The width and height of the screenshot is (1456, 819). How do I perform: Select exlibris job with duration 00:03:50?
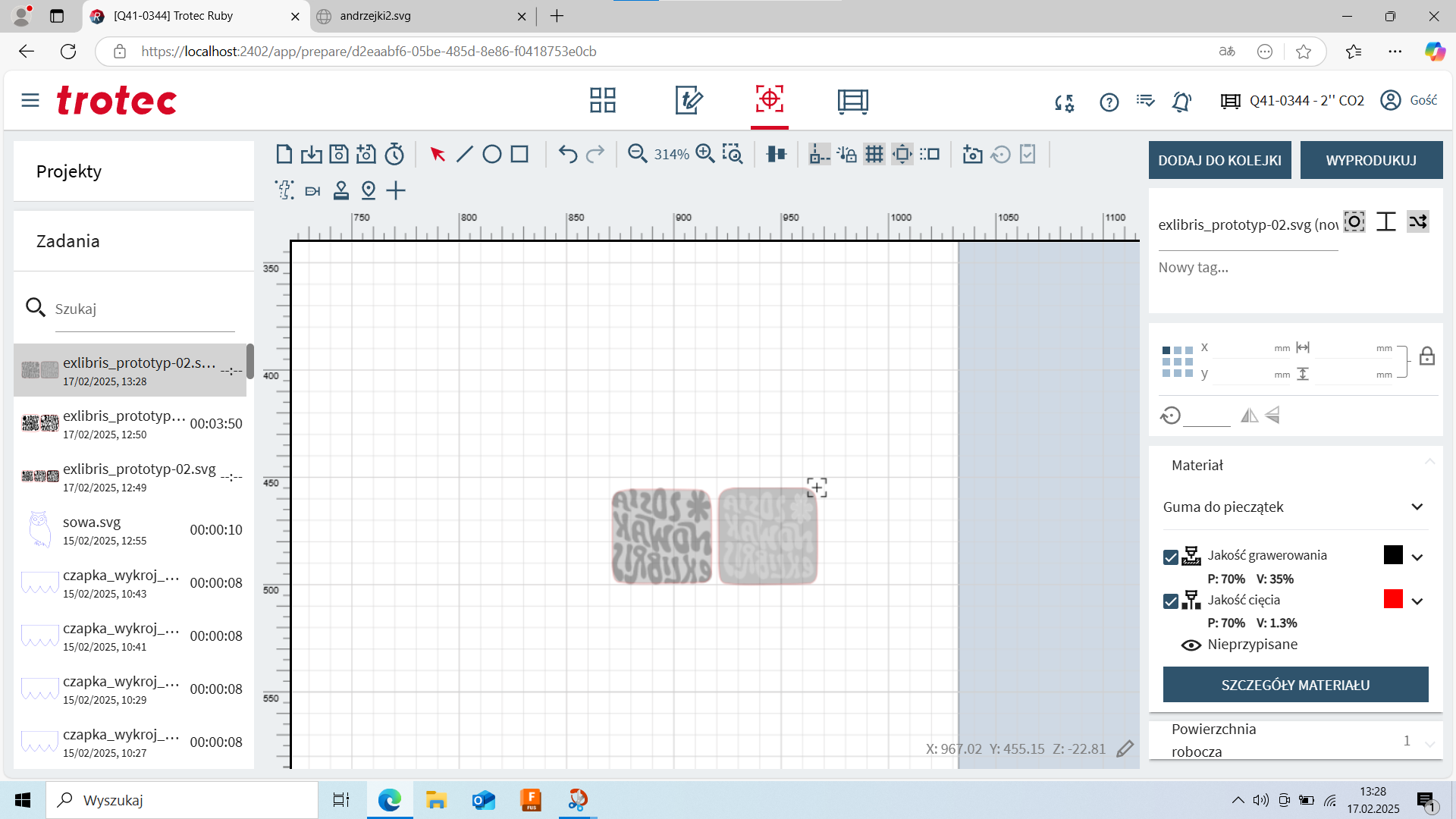coord(130,424)
